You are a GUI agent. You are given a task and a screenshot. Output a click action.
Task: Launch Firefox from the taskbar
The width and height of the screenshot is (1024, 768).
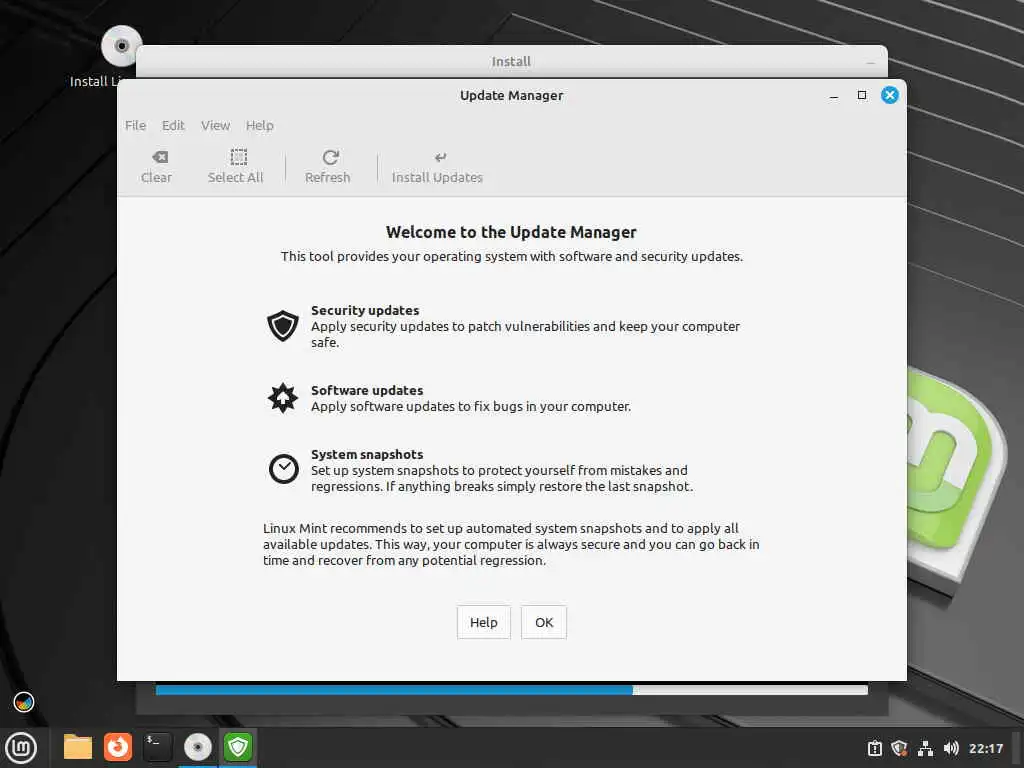[x=118, y=747]
